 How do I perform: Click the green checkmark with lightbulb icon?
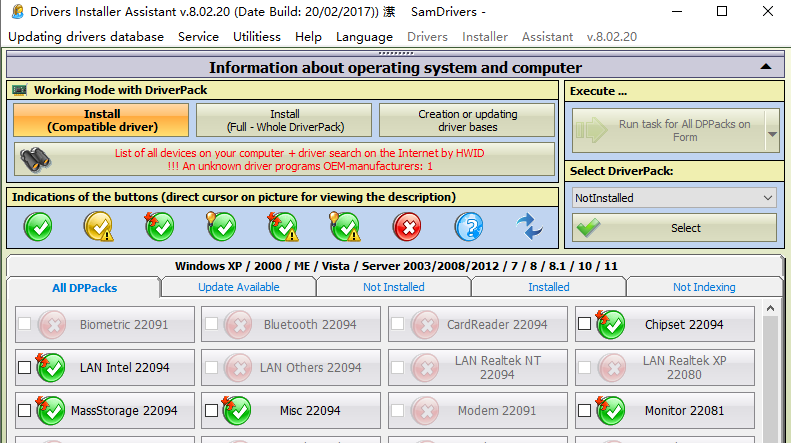pyautogui.click(x=221, y=227)
